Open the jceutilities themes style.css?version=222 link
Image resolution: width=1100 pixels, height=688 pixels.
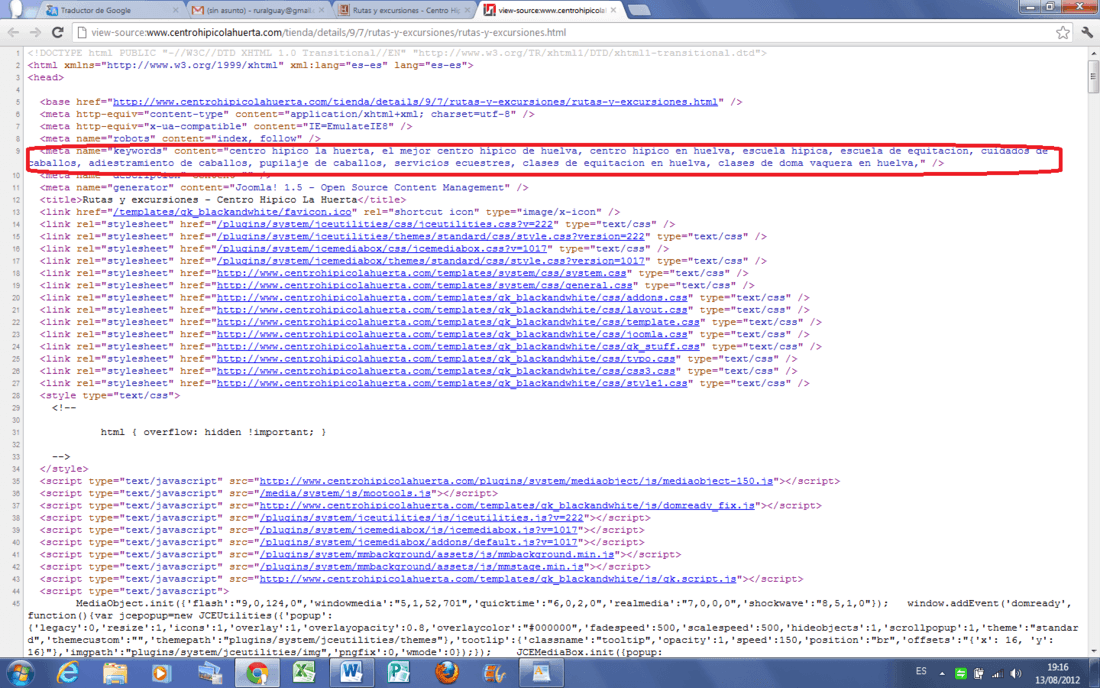(431, 236)
